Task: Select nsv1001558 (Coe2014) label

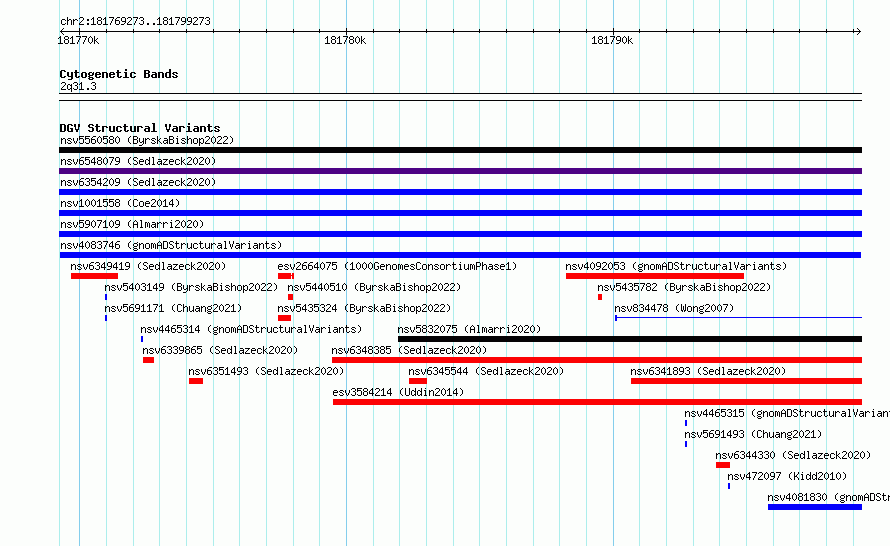Action: coord(120,203)
